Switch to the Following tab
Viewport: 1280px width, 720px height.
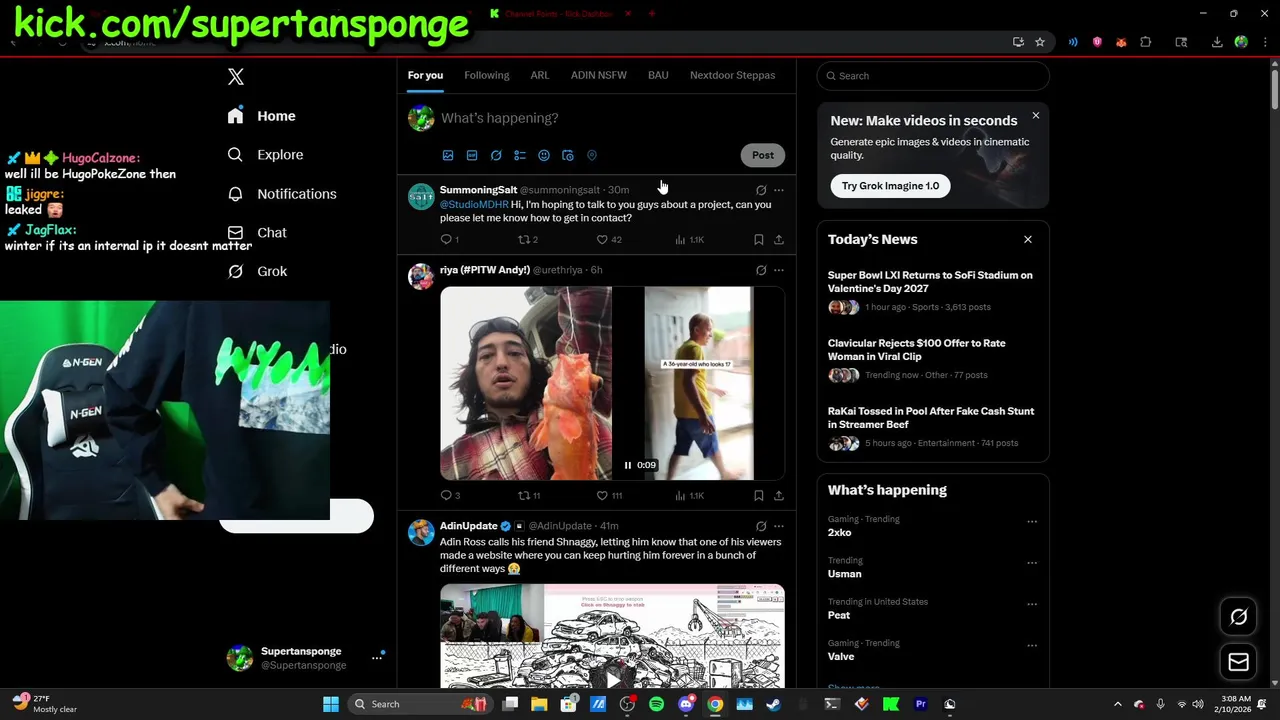pos(487,75)
